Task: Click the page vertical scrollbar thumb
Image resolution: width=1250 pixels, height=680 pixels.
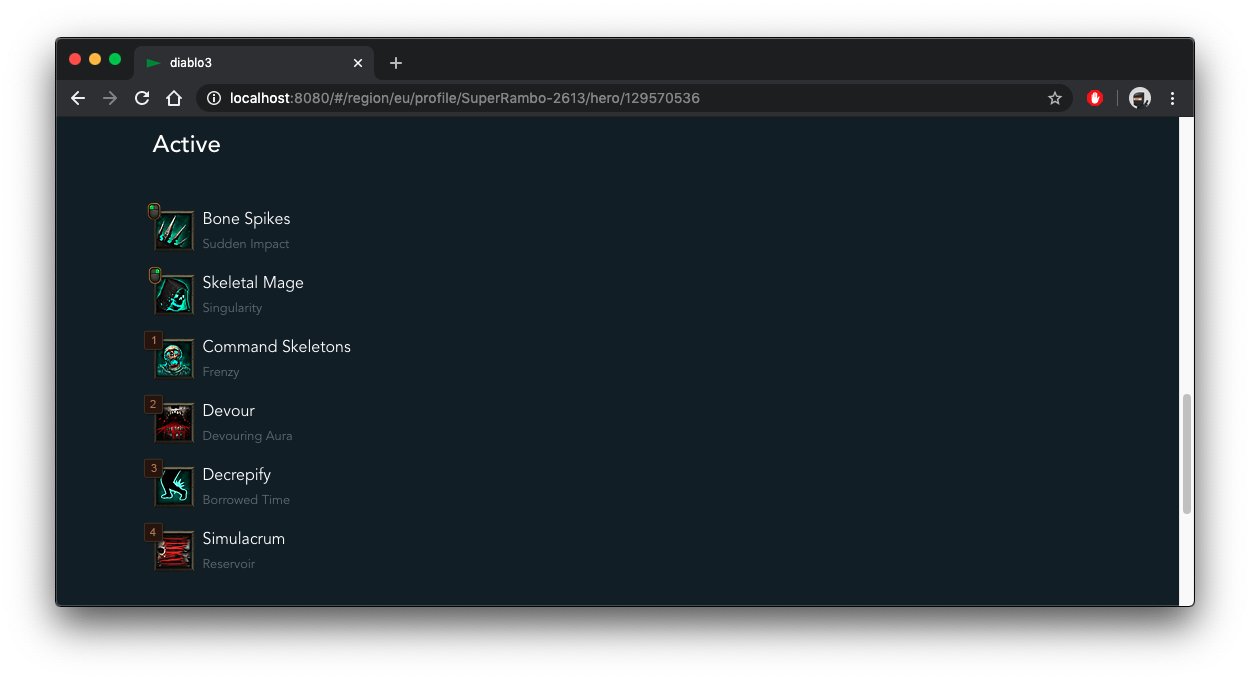Action: 1187,454
